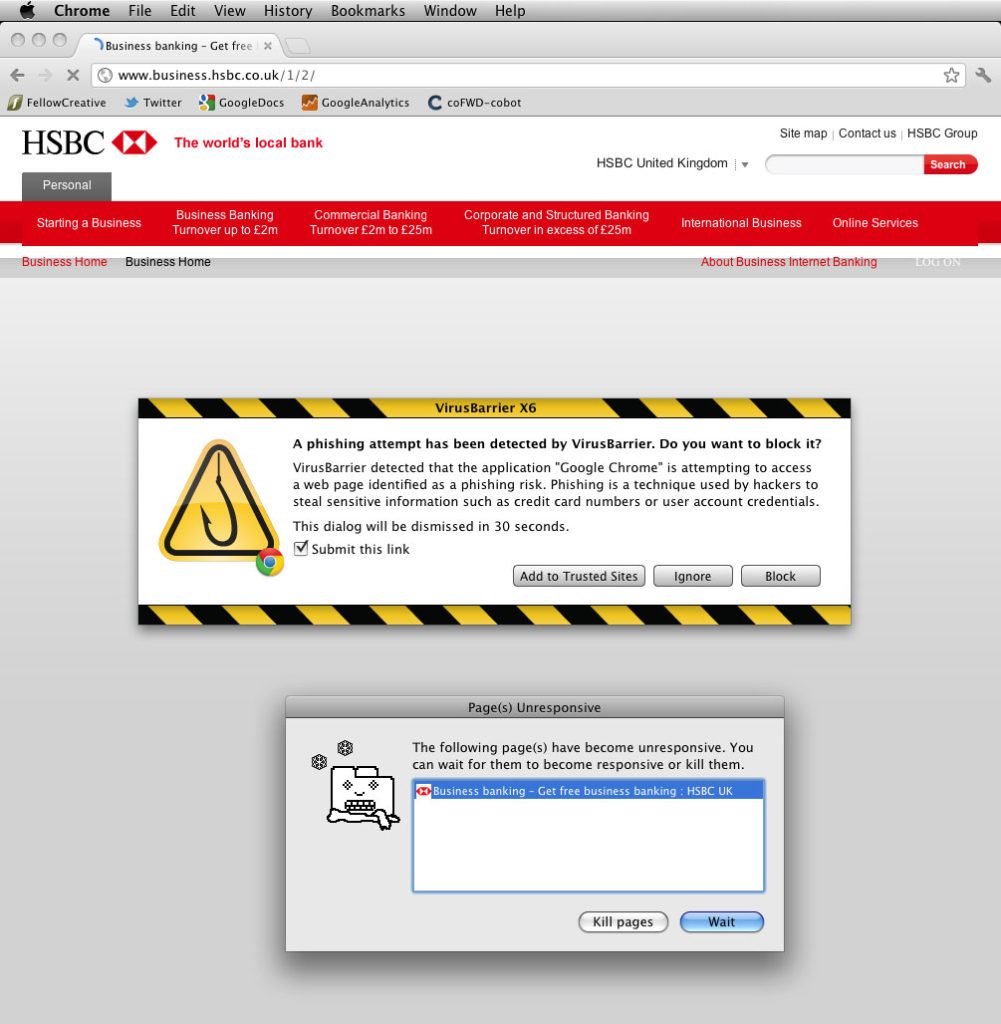Bookmark this page with the star icon
Image resolution: width=1001 pixels, height=1024 pixels.
click(x=951, y=75)
